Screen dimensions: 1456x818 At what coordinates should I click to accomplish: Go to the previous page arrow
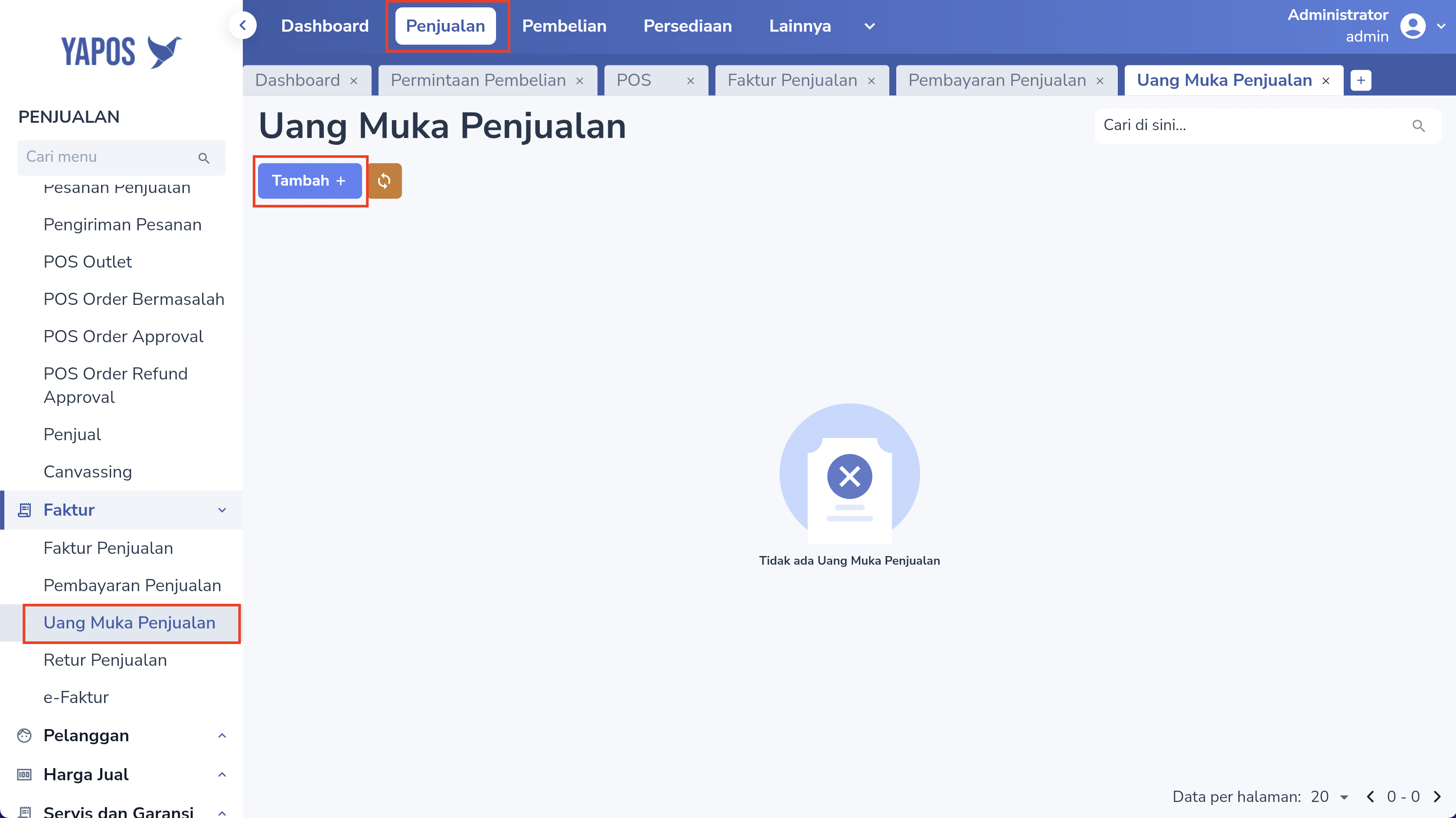pyautogui.click(x=1370, y=796)
